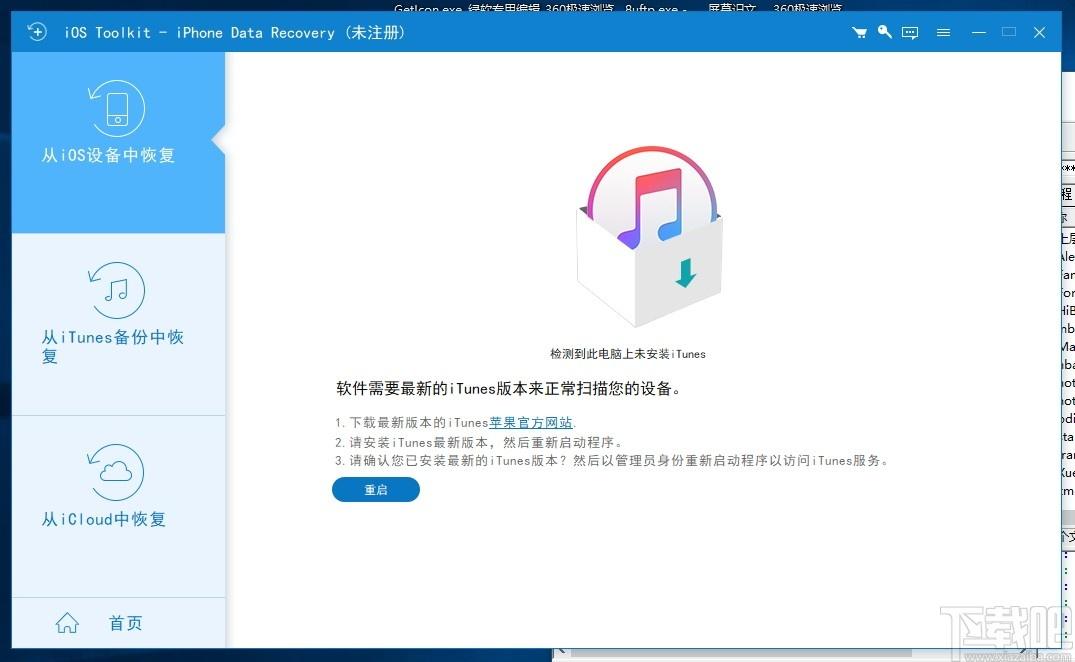
Task: Open the feedback chat bubble icon
Action: [910, 32]
